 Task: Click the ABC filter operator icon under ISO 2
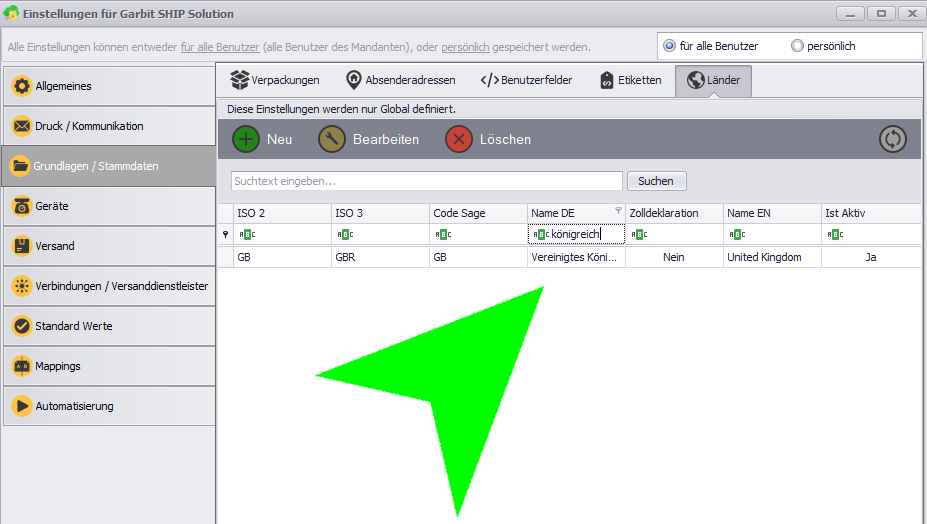tap(247, 235)
